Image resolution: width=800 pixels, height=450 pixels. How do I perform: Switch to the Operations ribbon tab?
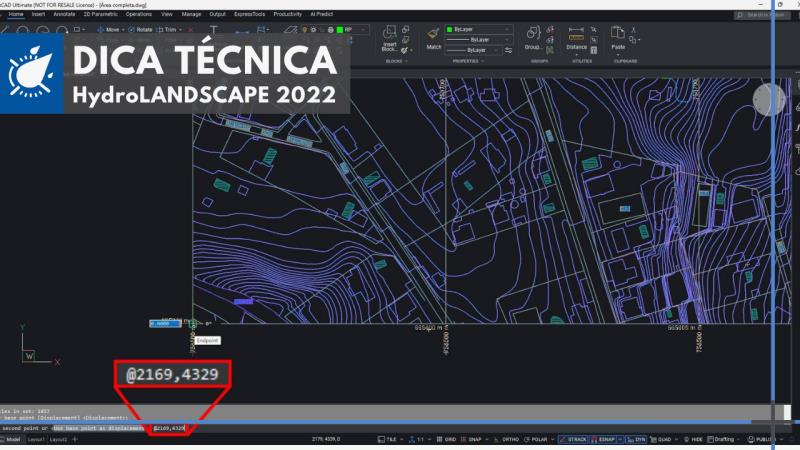click(x=139, y=14)
